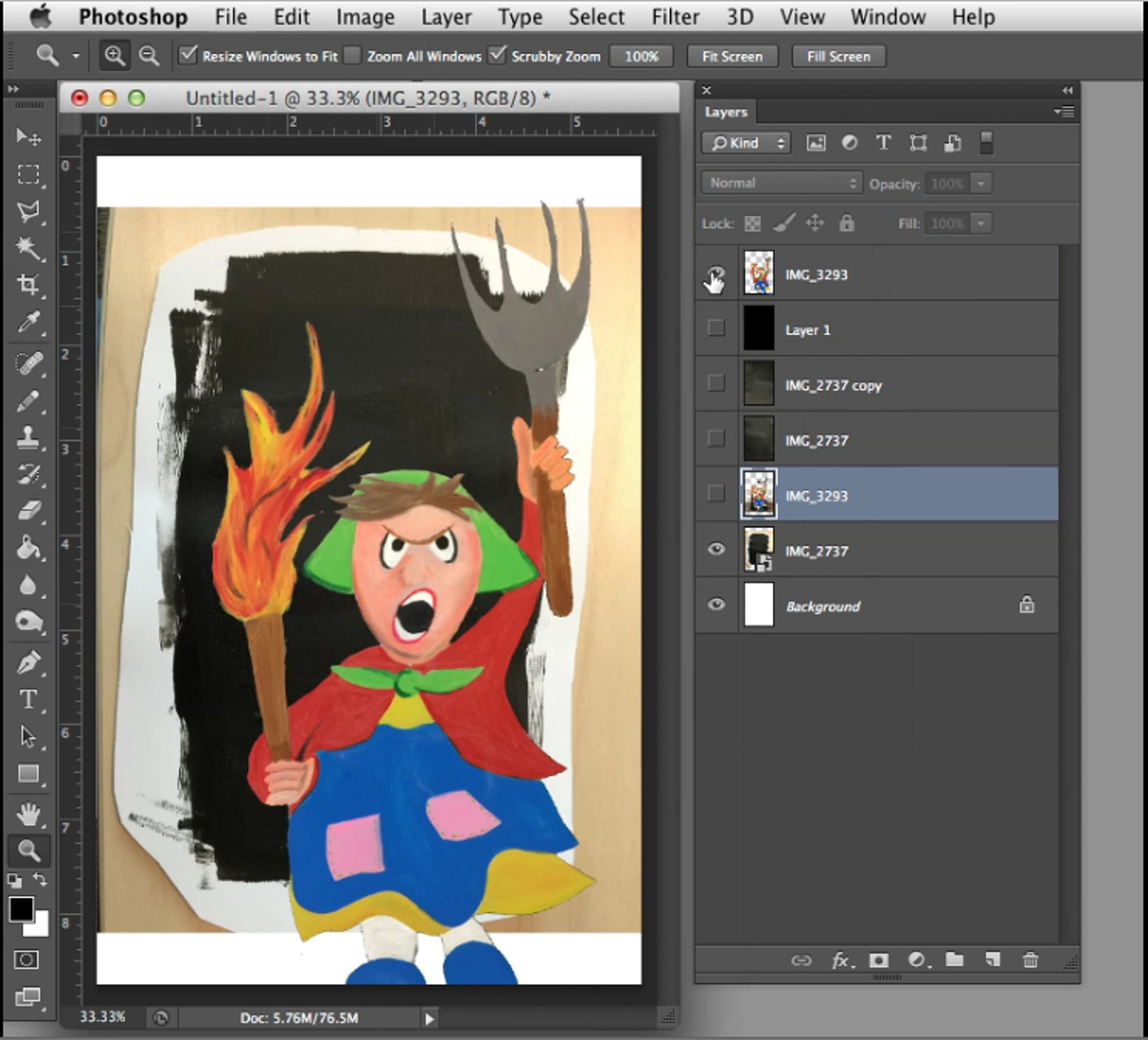Open the Filter menu

675,17
